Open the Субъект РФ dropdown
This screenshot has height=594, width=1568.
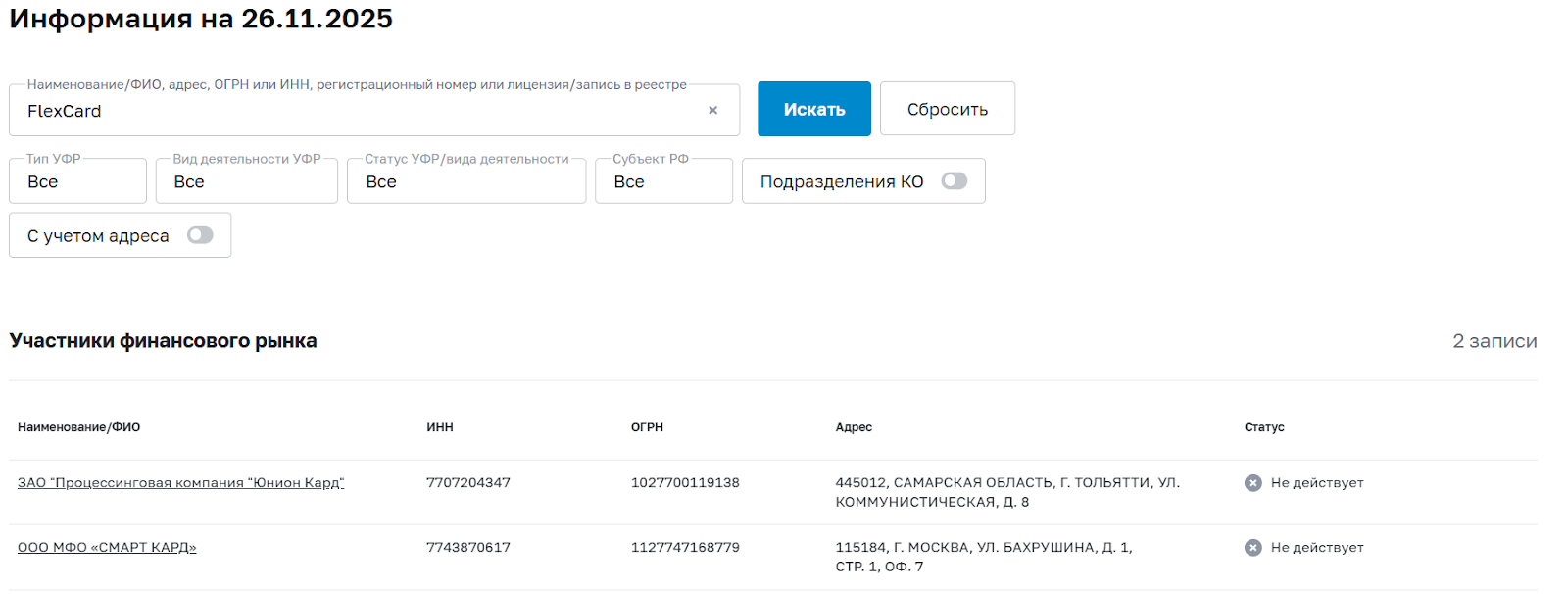[x=663, y=181]
